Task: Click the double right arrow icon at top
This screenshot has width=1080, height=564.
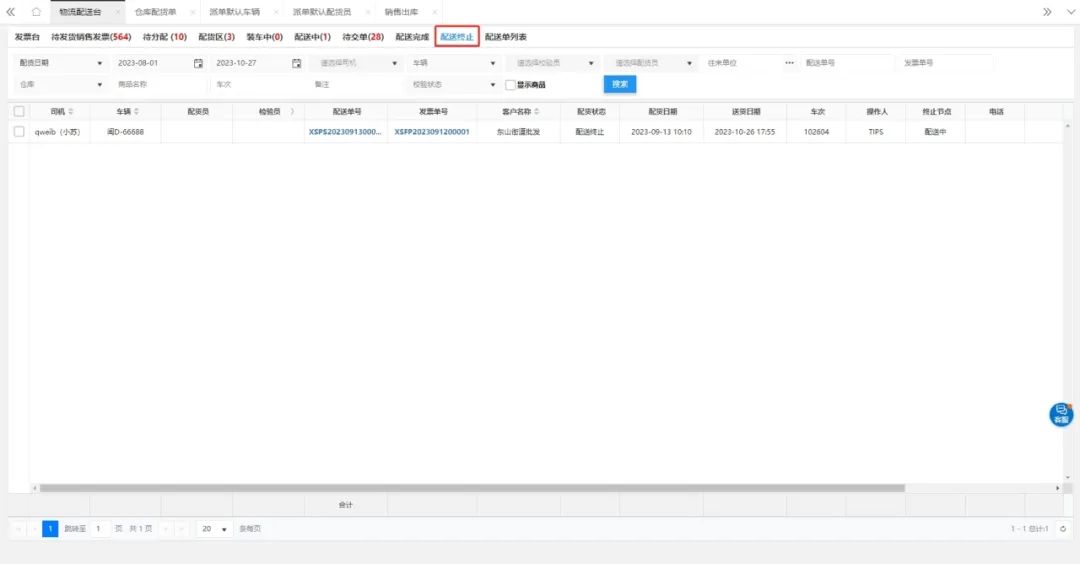Action: tap(1047, 12)
